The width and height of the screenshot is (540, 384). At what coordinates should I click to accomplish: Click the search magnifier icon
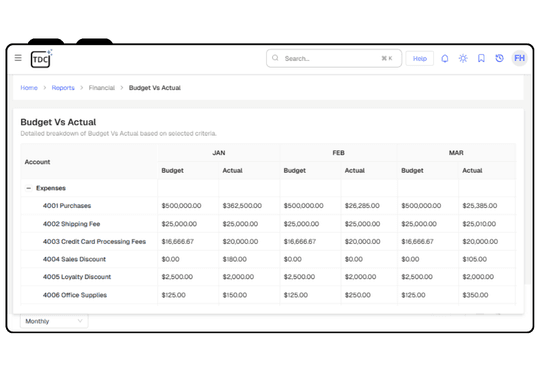click(275, 58)
